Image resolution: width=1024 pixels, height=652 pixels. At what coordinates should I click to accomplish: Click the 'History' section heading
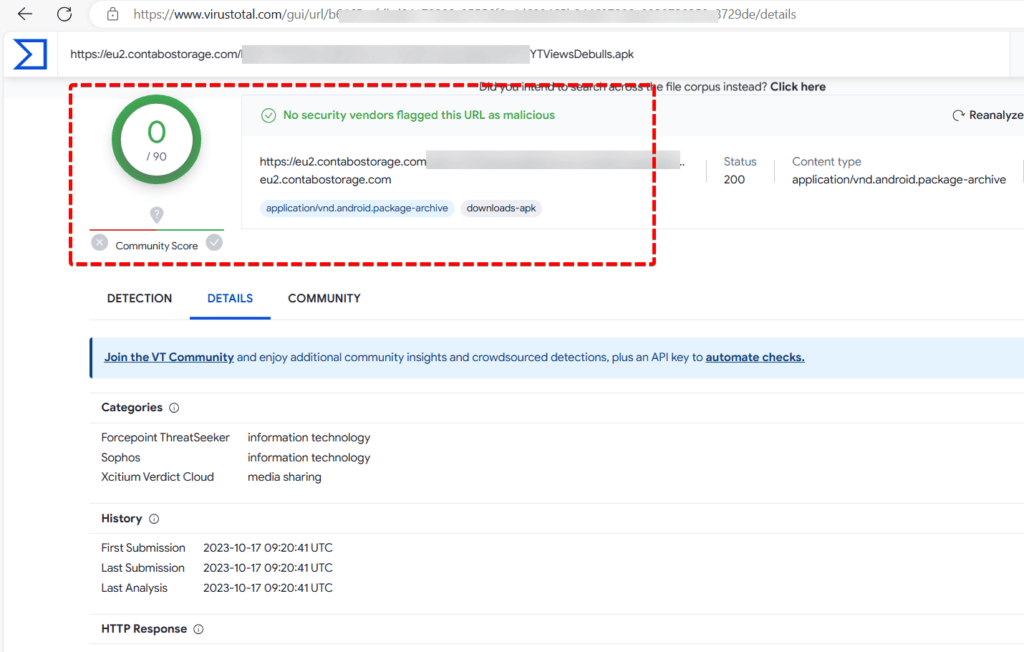tap(121, 519)
